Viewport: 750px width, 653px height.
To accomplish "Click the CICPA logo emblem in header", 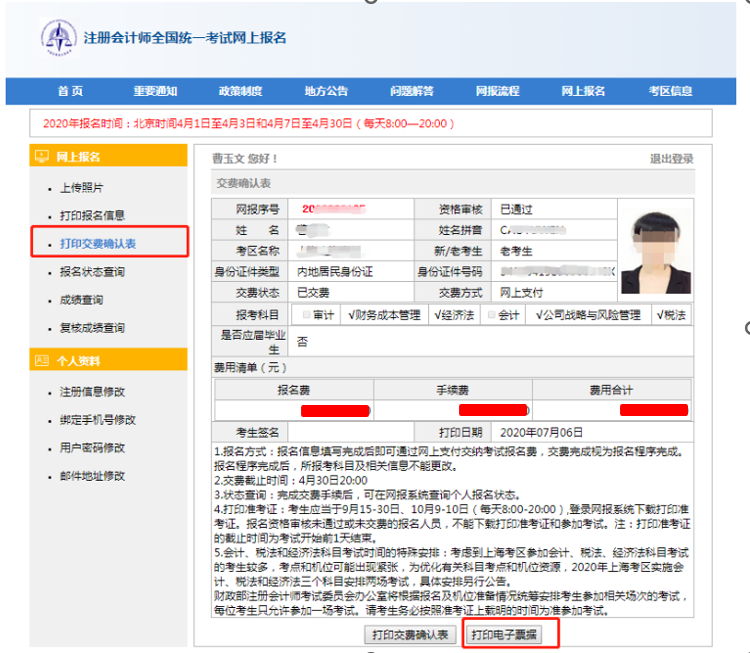I will (x=58, y=39).
